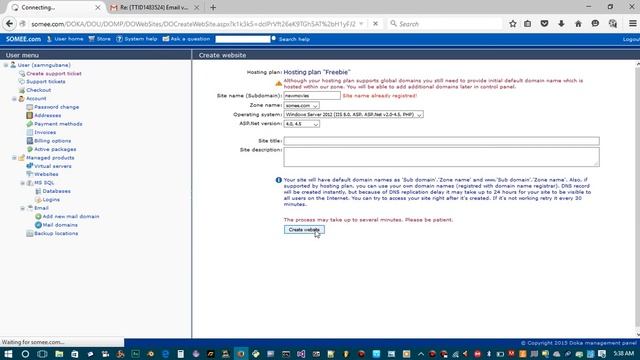Screen dimensions: 640x360
Task: Open a new browser tab
Action: pyautogui.click(x=213, y=7)
